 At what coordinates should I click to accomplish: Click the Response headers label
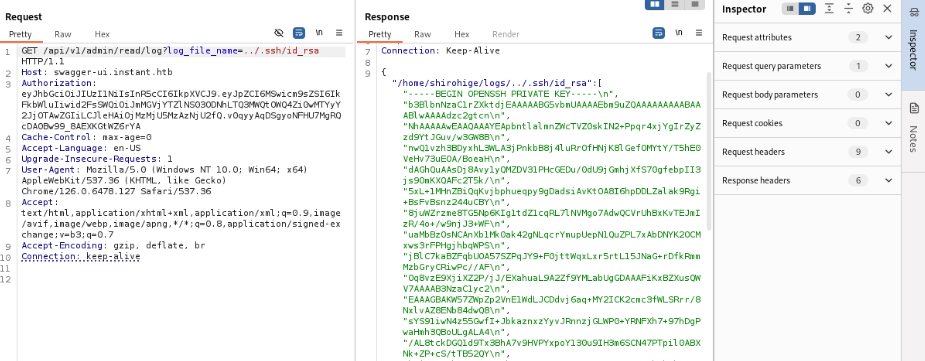pos(756,180)
